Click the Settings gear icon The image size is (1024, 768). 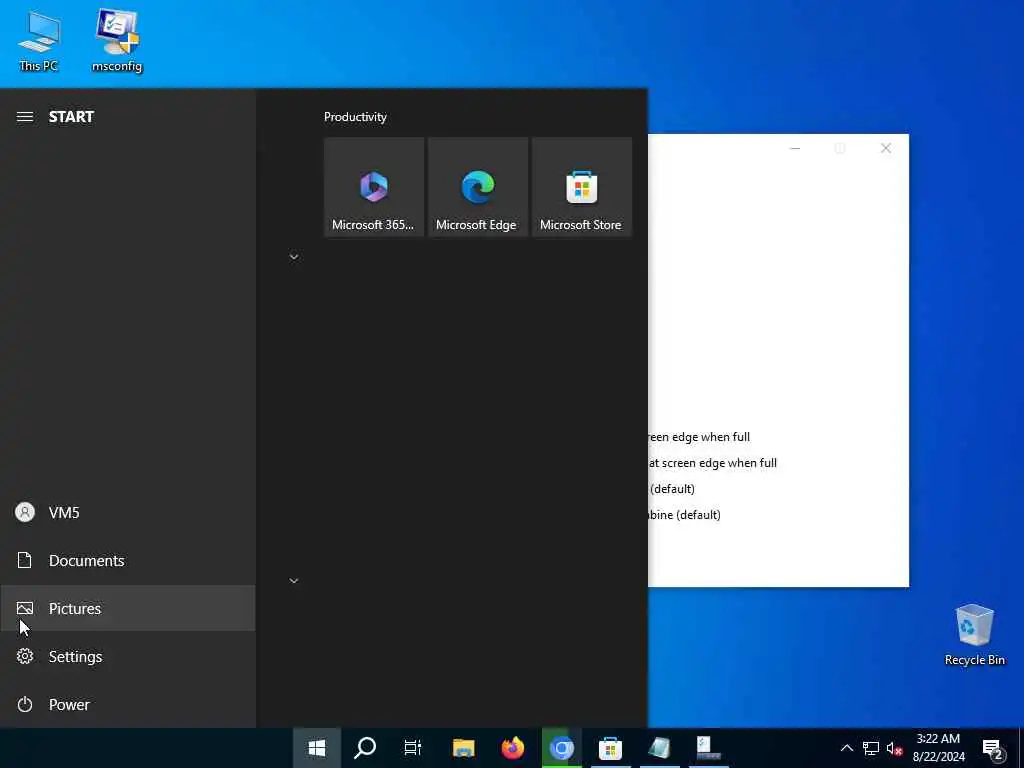tap(25, 656)
